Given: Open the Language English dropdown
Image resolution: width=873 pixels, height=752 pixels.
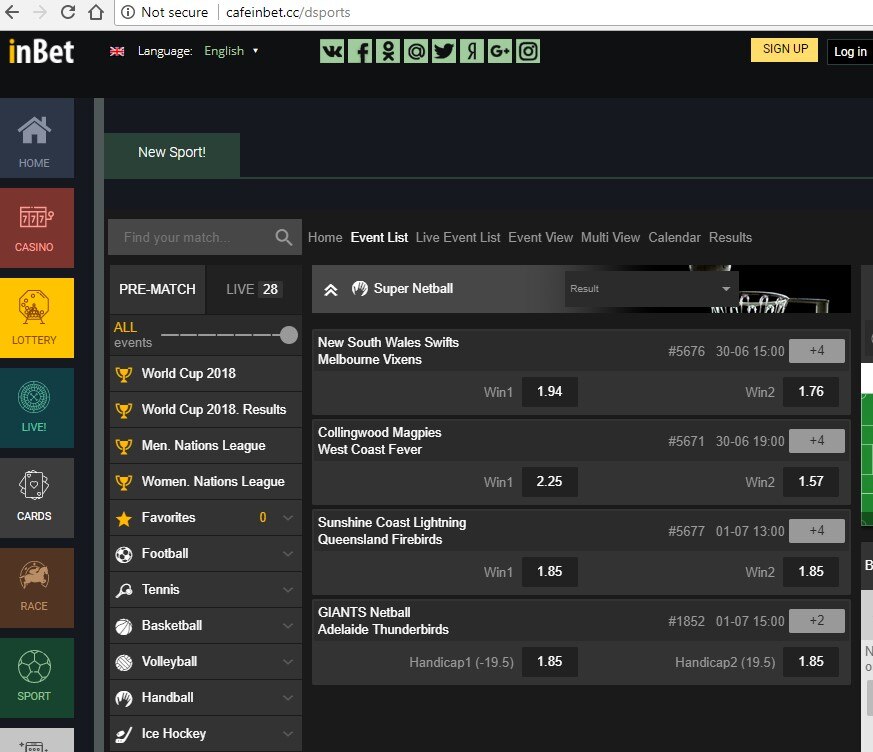Looking at the screenshot, I should click(x=229, y=50).
